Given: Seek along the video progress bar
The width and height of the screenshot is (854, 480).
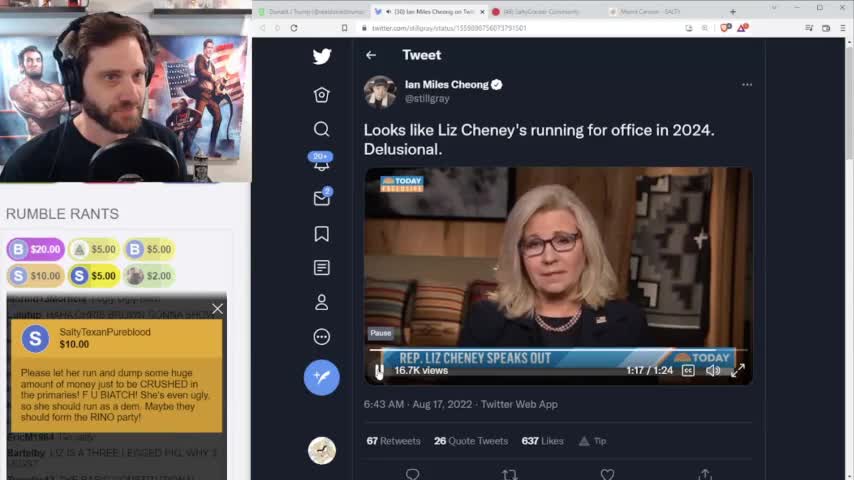Looking at the screenshot, I should 558,349.
